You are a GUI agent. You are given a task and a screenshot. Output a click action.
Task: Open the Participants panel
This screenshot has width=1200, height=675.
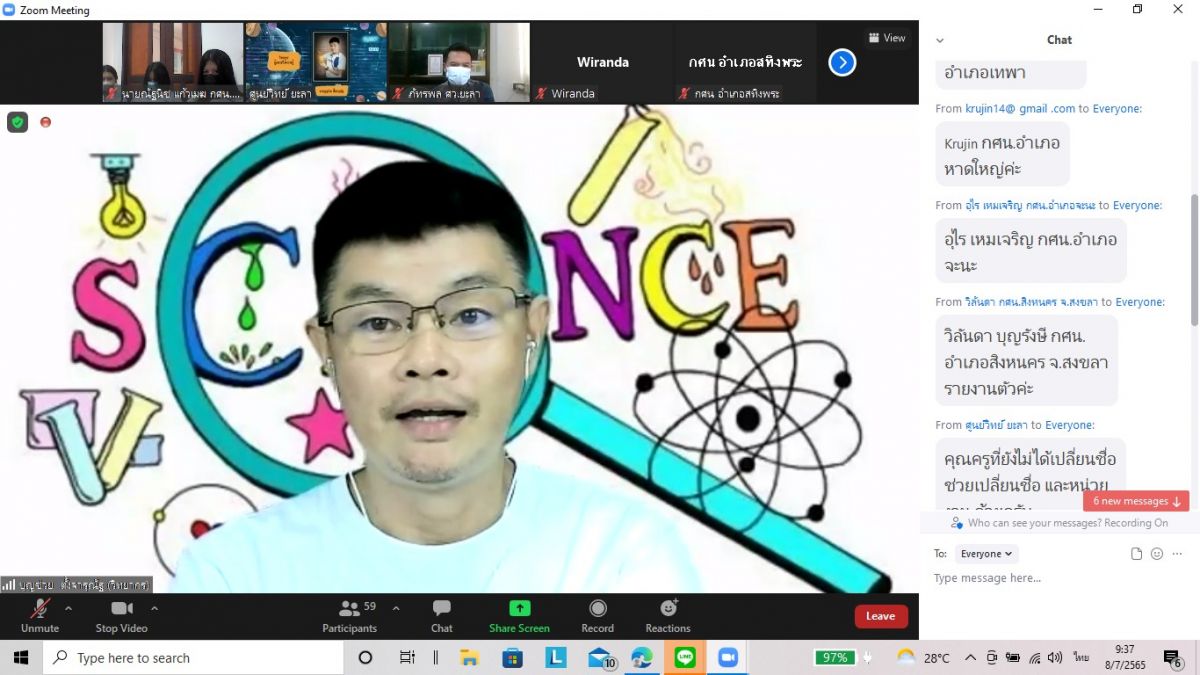350,615
